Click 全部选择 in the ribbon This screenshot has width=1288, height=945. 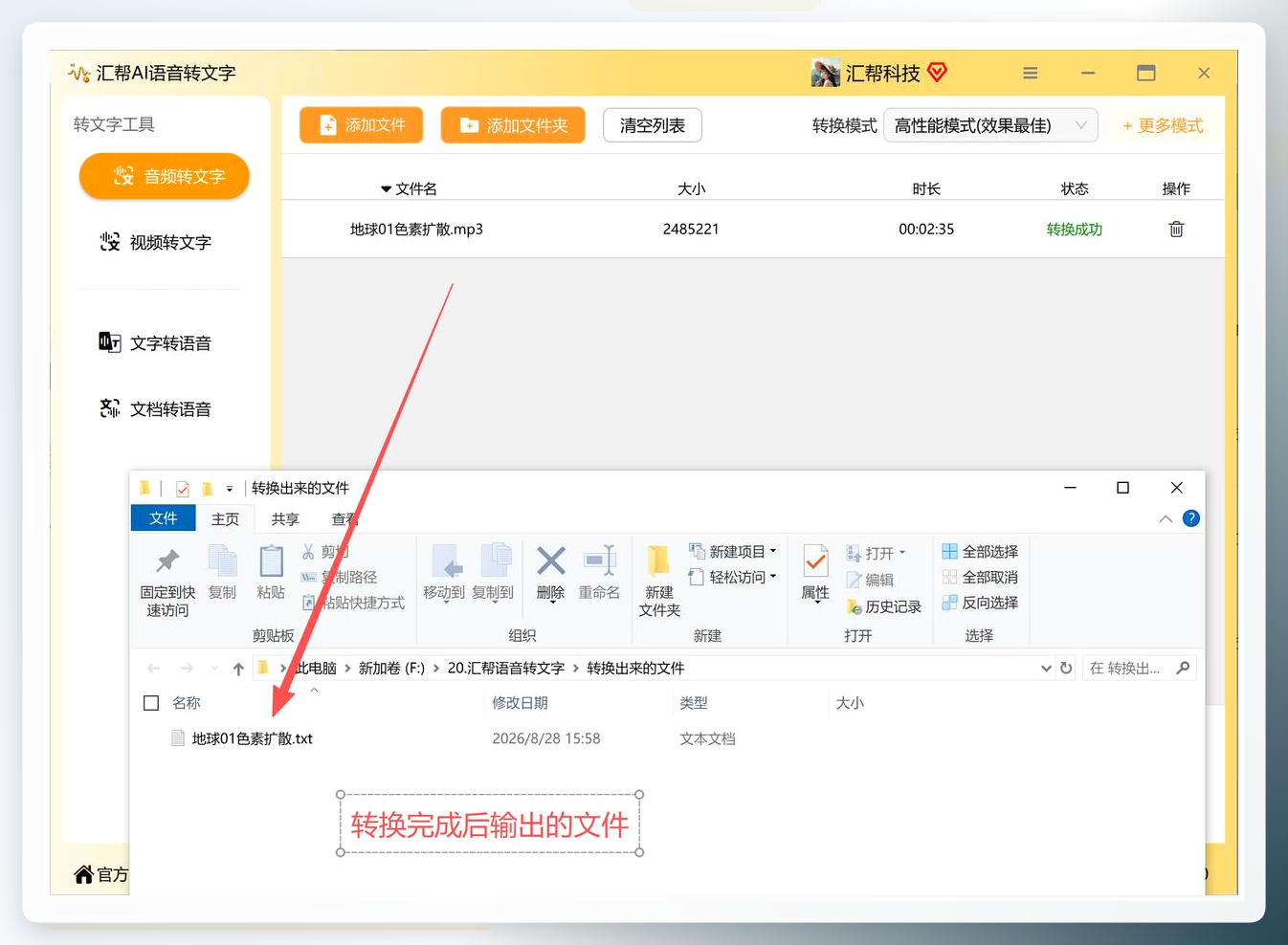pyautogui.click(x=980, y=552)
